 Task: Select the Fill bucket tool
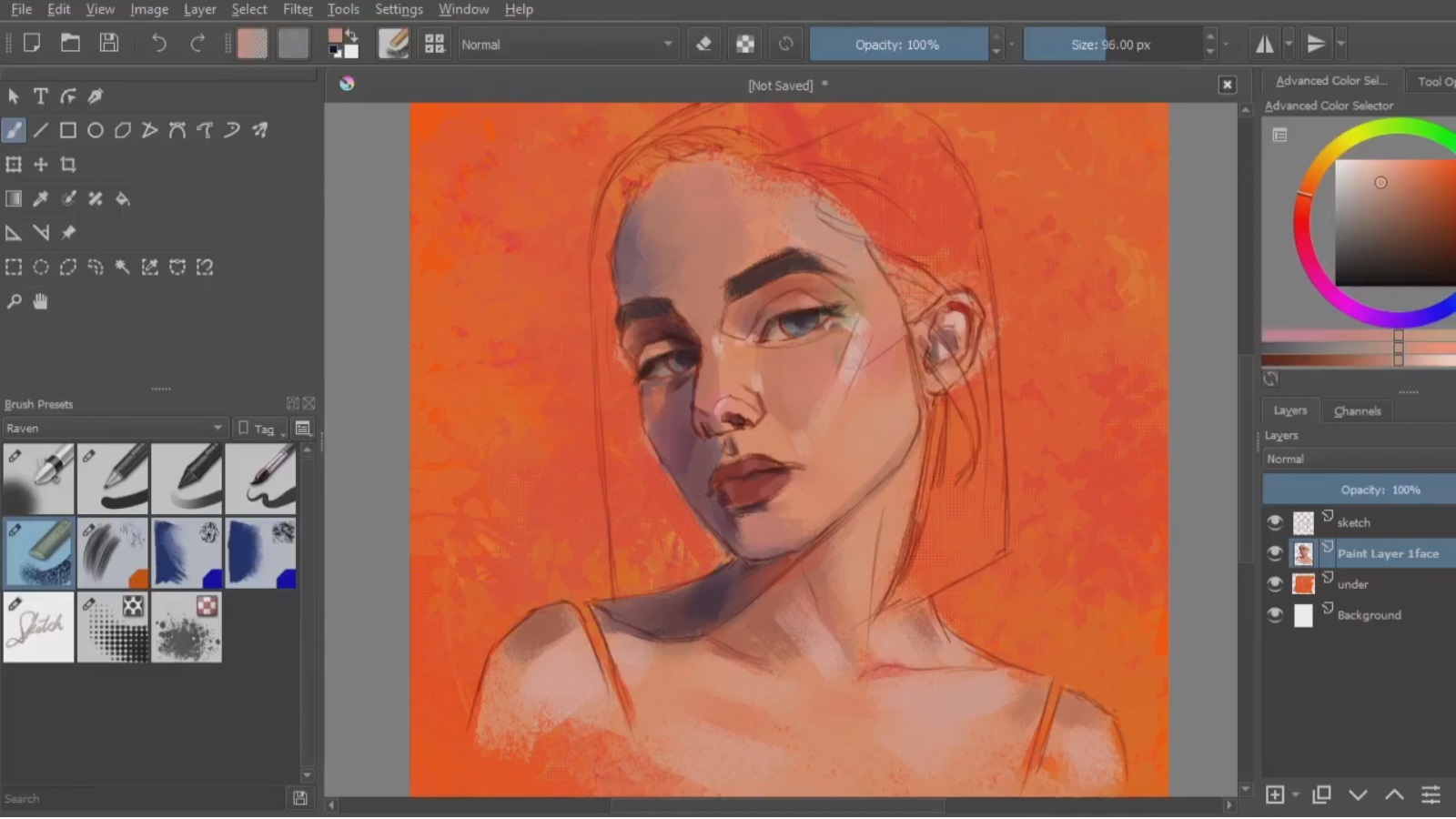123,198
